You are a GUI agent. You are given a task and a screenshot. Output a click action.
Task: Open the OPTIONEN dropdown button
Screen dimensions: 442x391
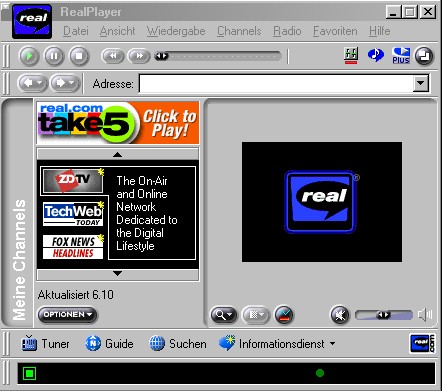tap(67, 314)
